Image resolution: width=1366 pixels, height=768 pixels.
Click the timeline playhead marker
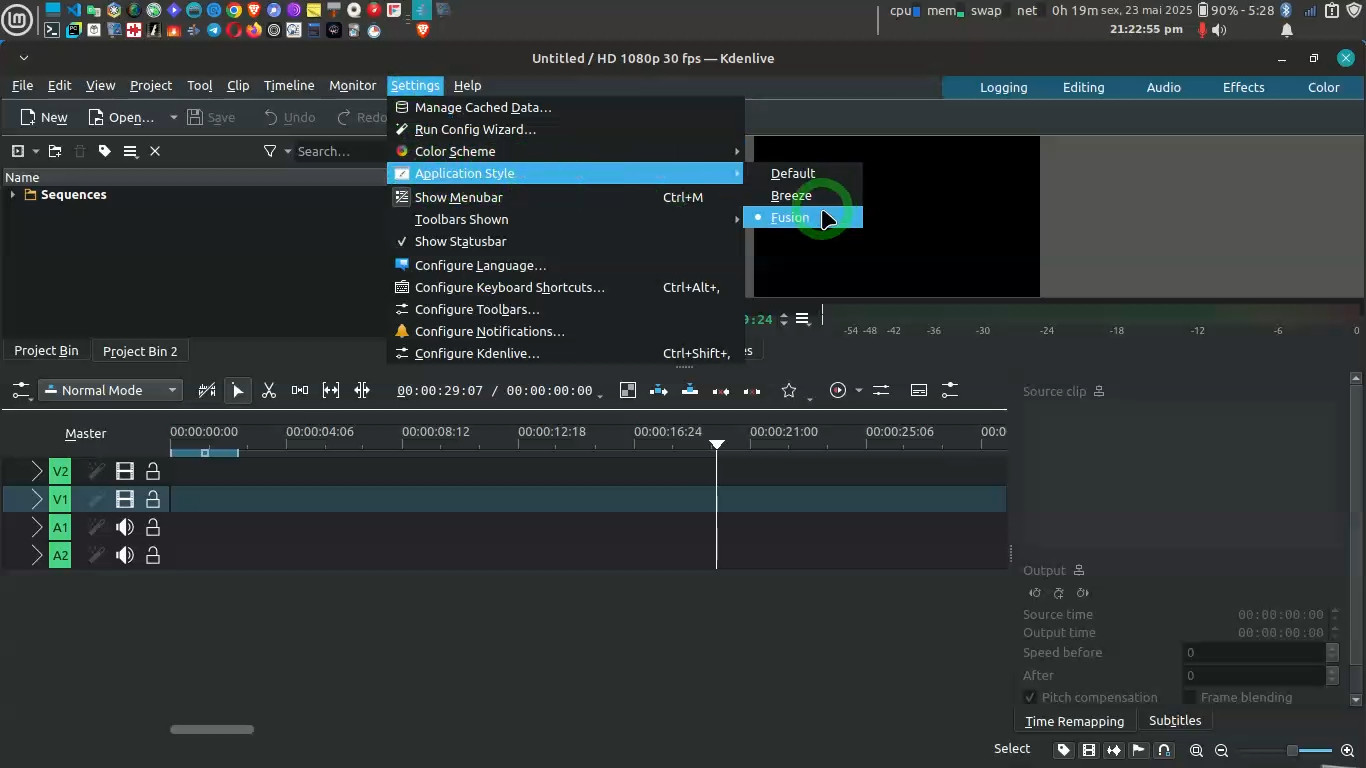(x=716, y=444)
